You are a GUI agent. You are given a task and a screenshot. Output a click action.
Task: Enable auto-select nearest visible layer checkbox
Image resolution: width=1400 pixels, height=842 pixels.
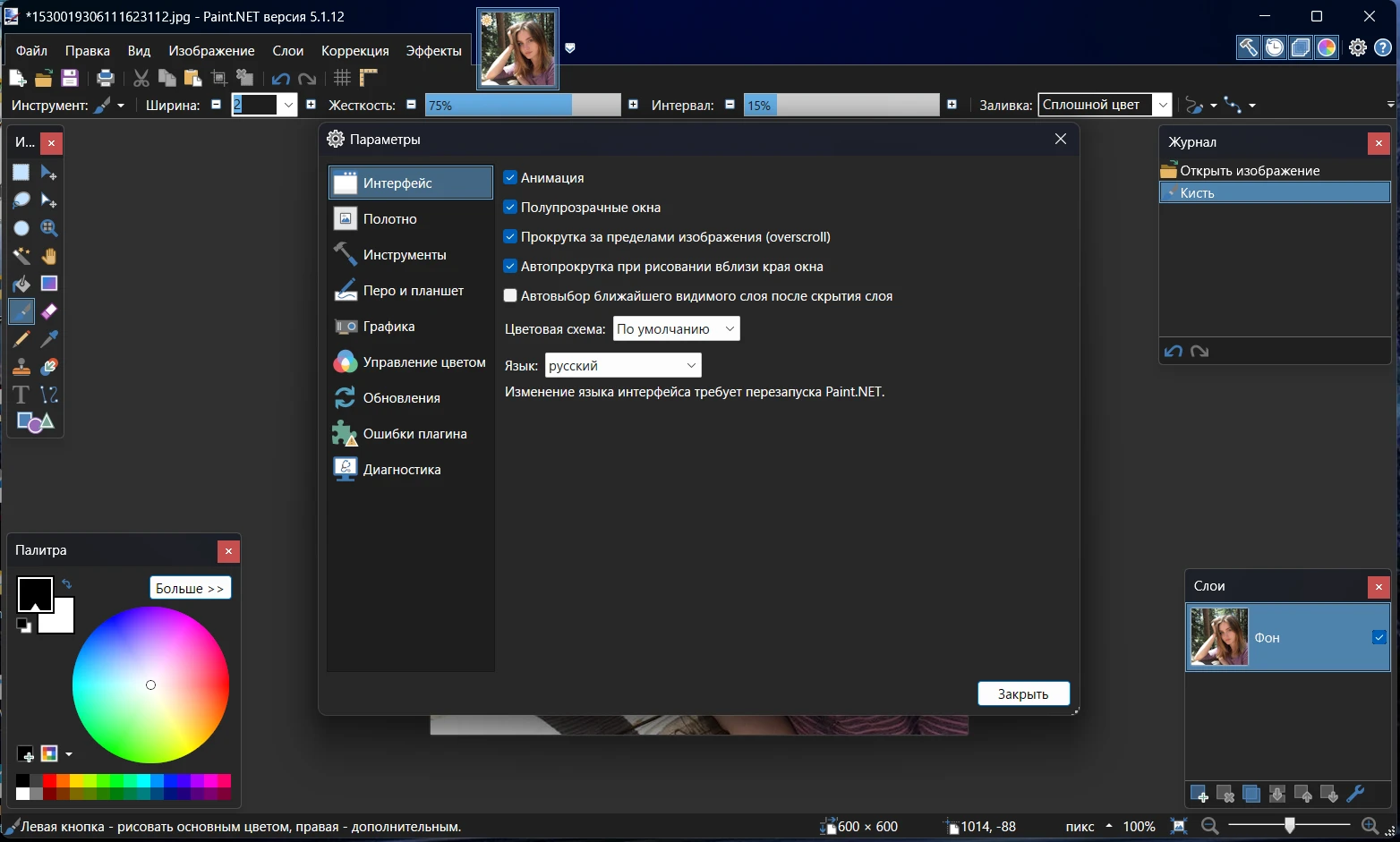(510, 296)
